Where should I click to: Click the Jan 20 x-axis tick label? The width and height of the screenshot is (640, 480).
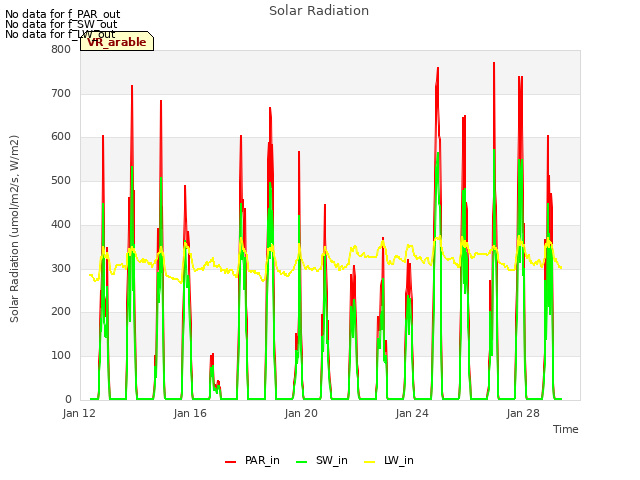[301, 413]
